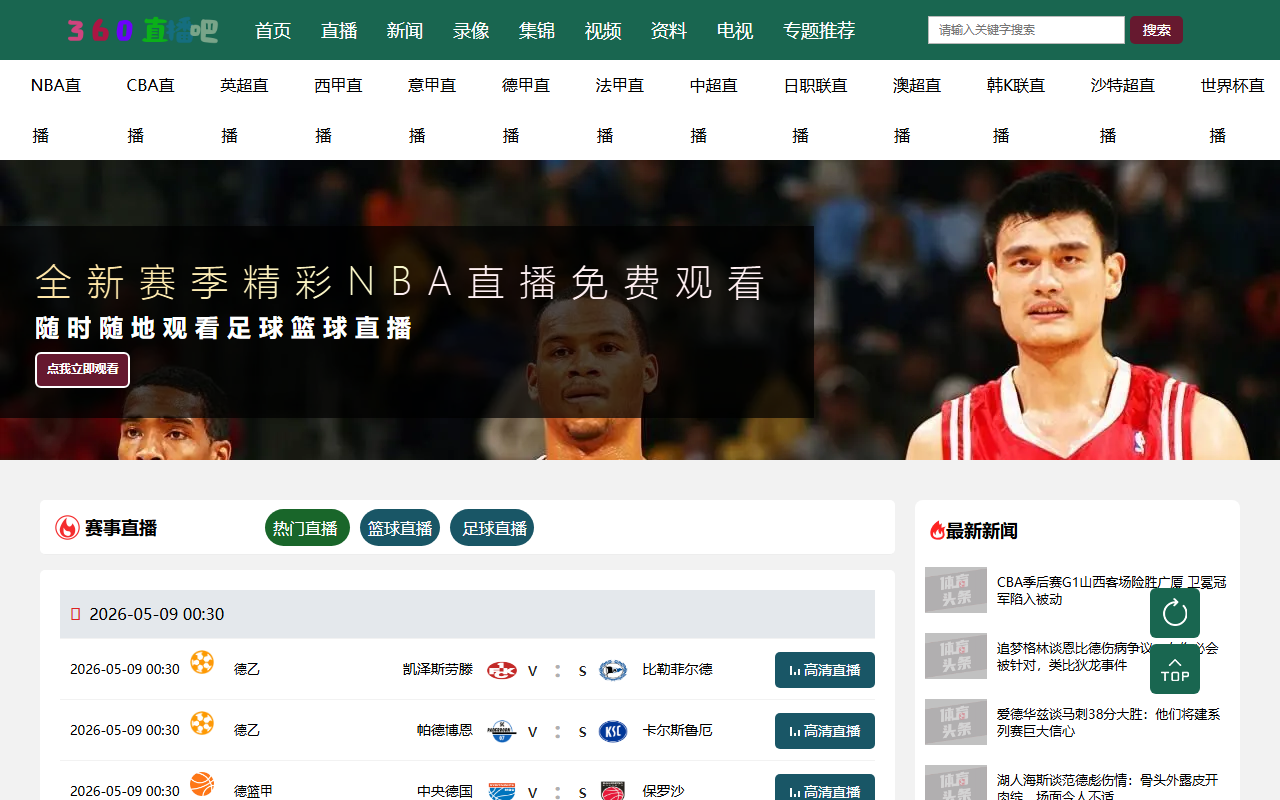Click team name 比勒菲尔德

677,669
